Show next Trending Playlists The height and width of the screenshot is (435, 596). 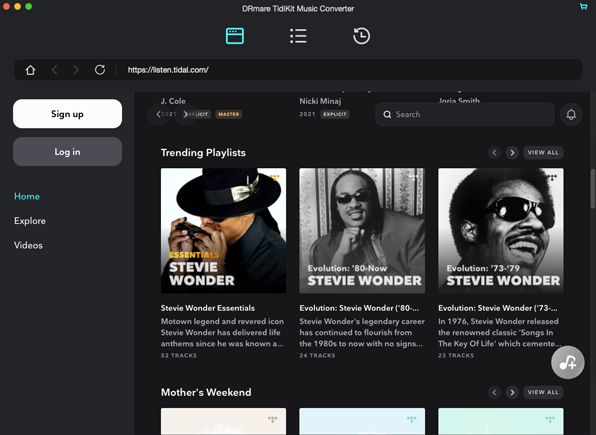point(512,153)
